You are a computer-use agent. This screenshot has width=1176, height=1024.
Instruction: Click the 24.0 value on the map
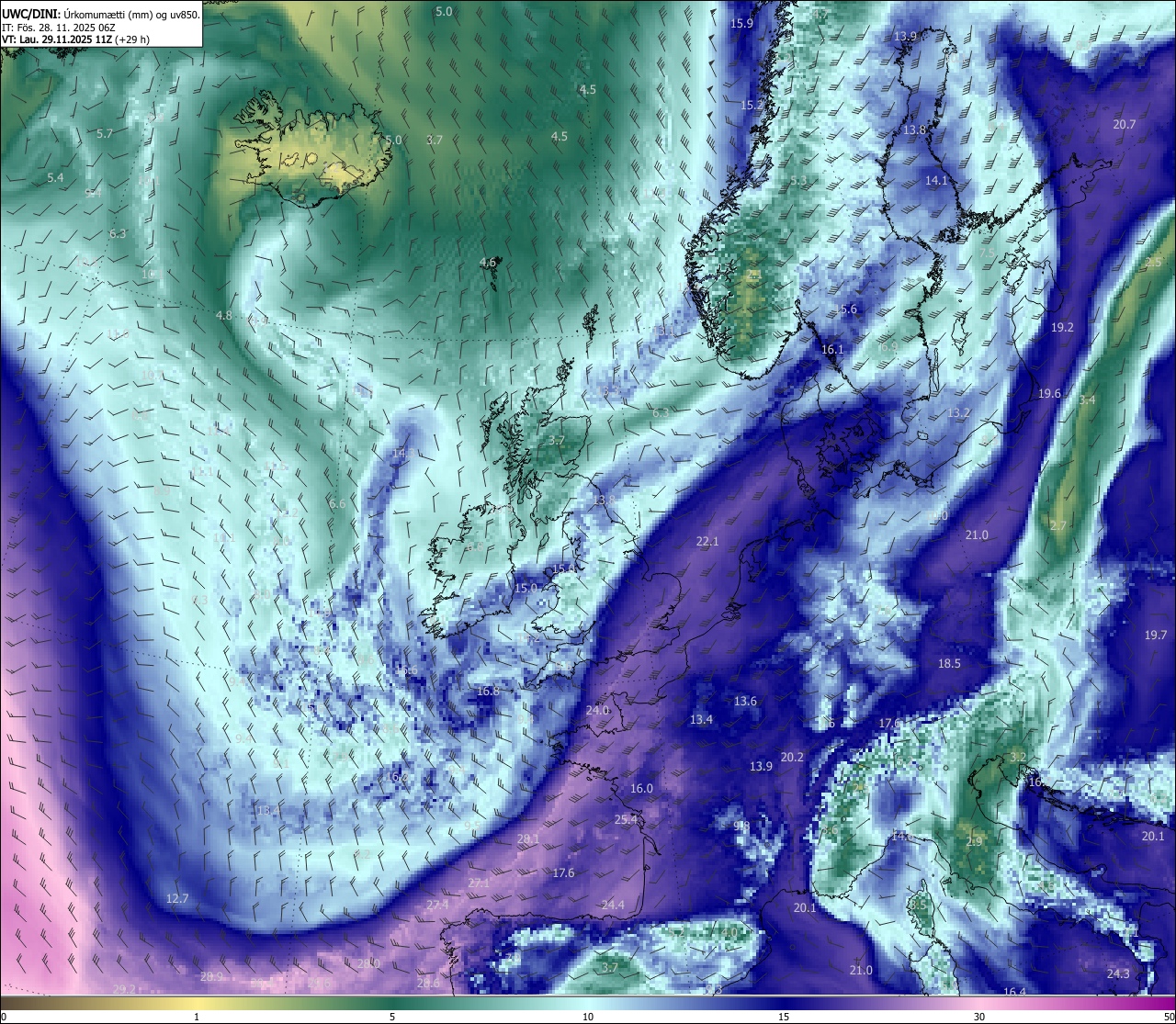point(597,710)
